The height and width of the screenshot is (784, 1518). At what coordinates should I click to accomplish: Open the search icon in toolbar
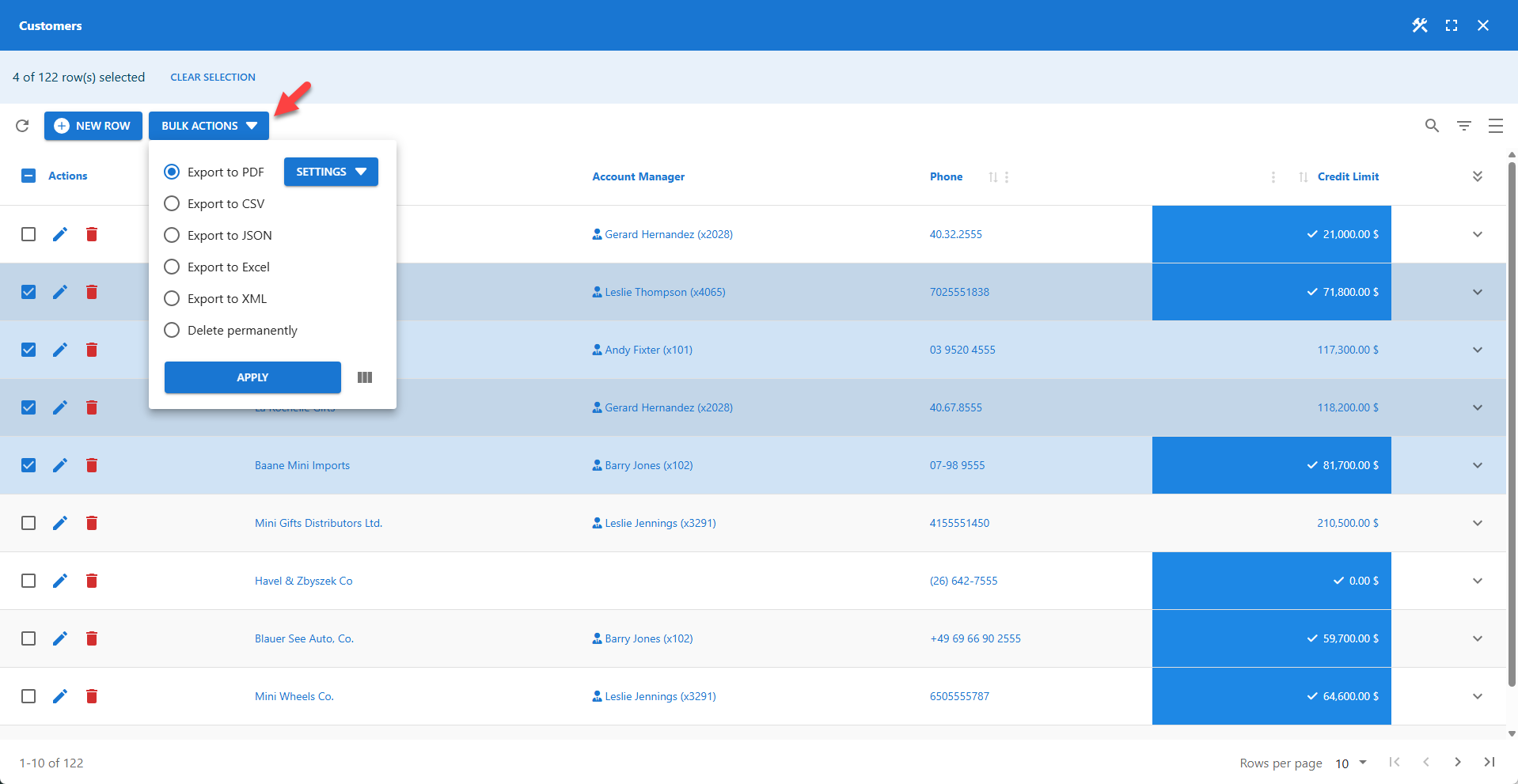tap(1432, 126)
